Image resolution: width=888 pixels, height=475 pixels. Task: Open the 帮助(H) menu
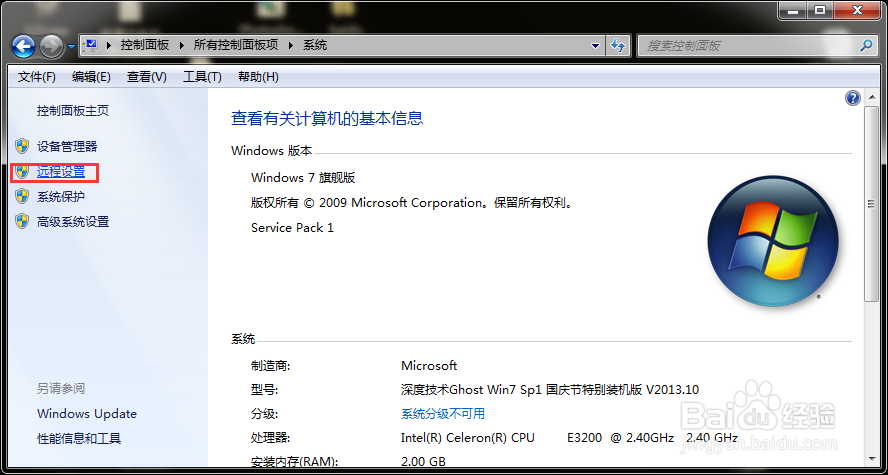[258, 76]
